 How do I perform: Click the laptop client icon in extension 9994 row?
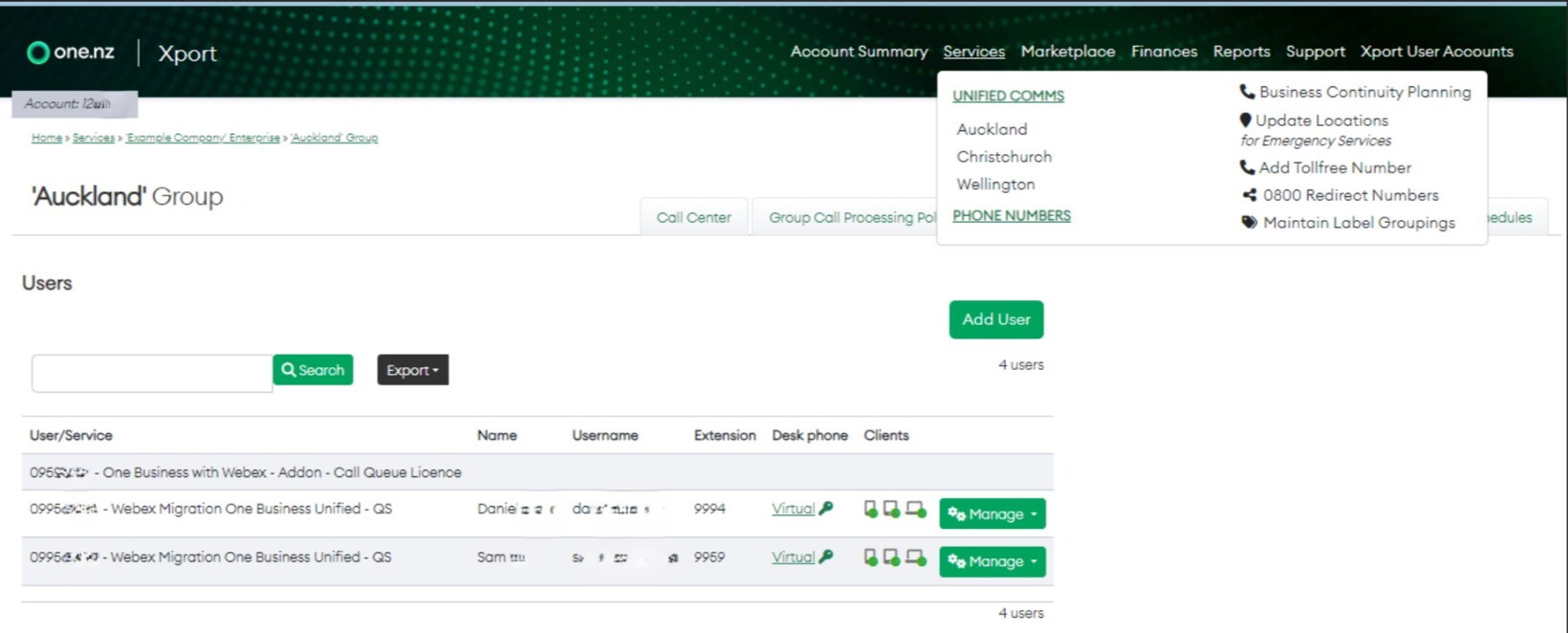[916, 510]
